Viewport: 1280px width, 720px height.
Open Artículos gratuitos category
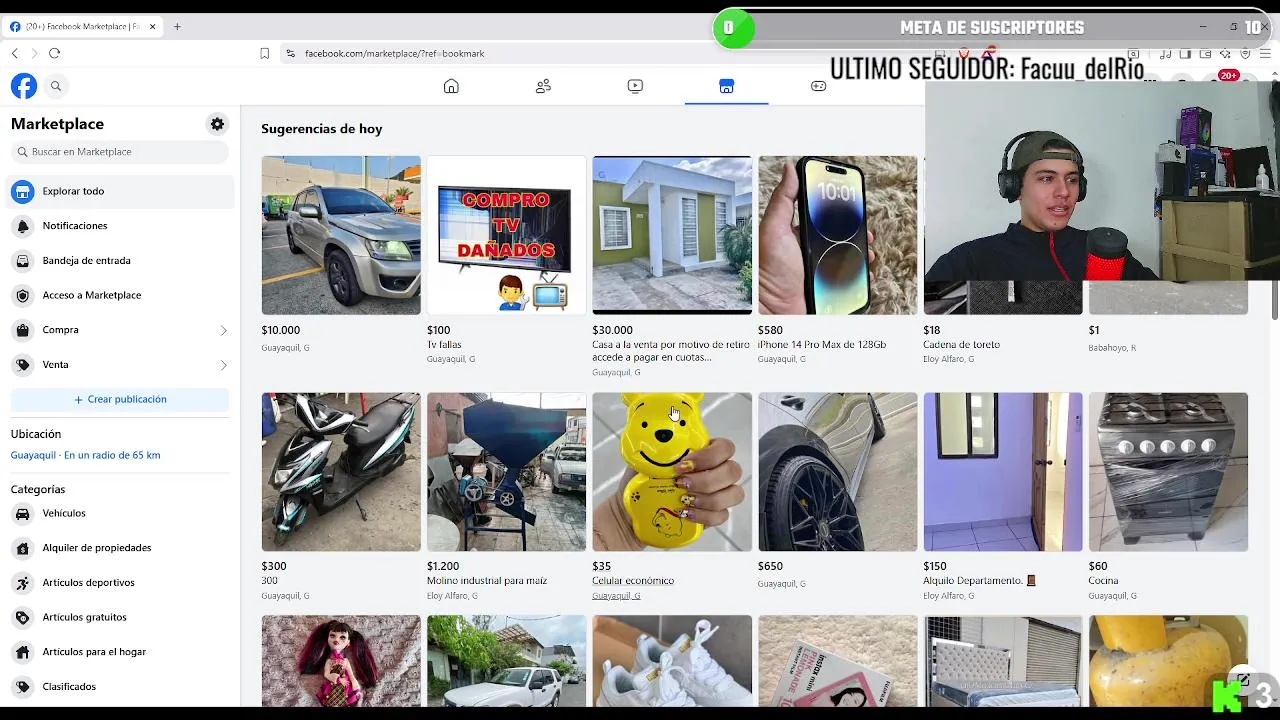120,617
